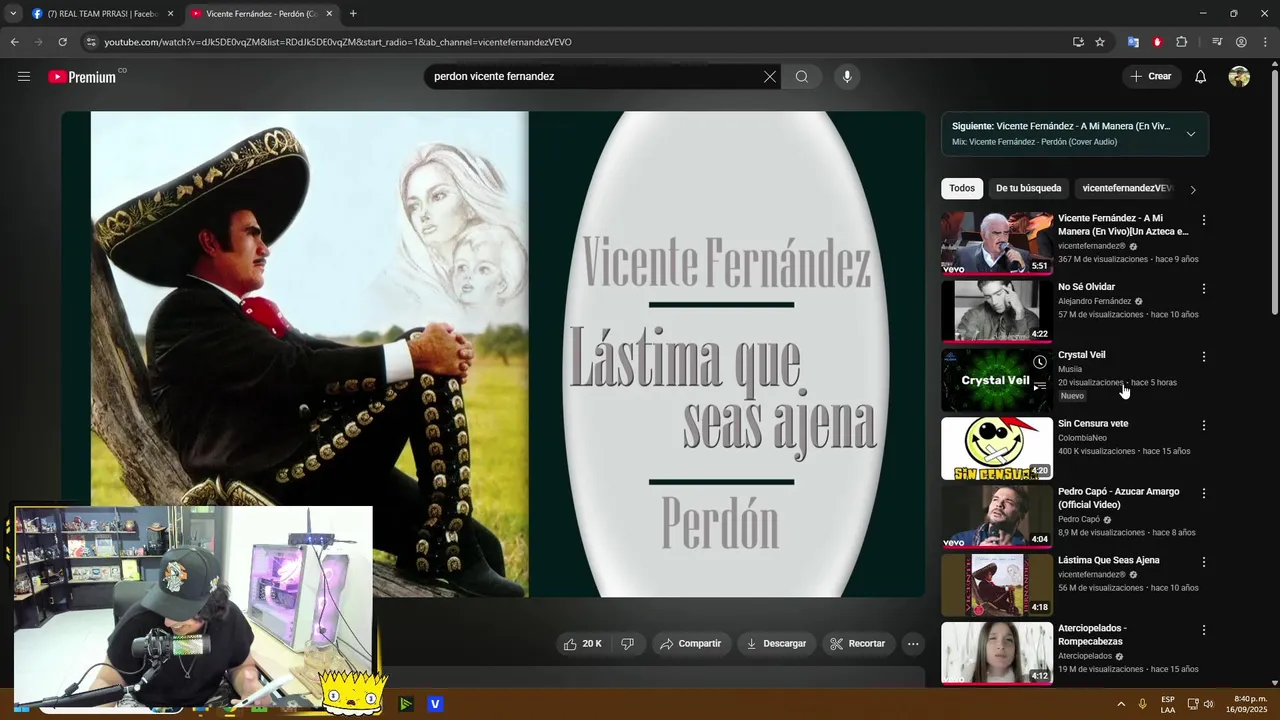Open options menu for Crystal Veil
Image resolution: width=1280 pixels, height=720 pixels.
1204,357
